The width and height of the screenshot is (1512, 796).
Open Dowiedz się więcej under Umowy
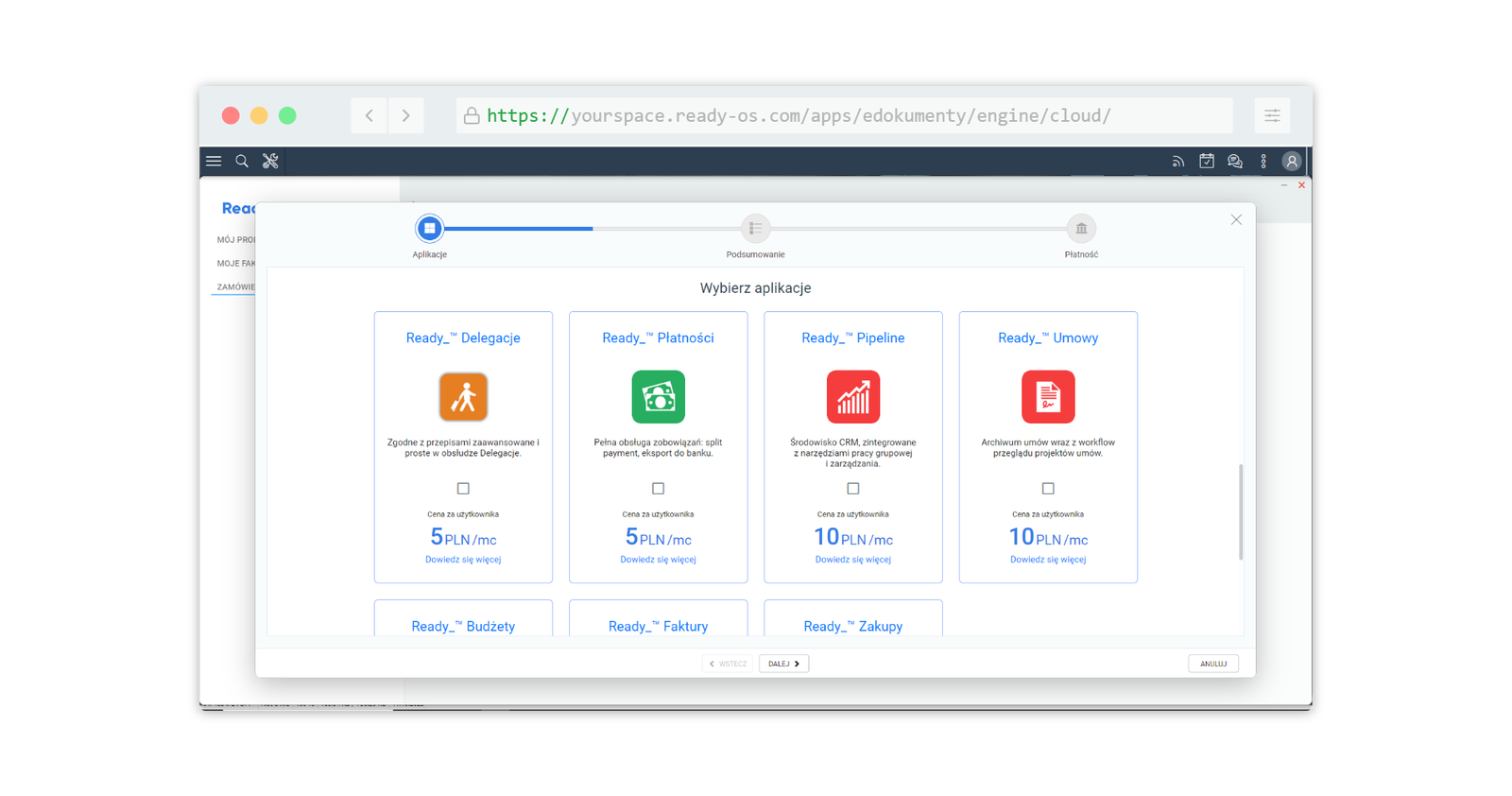tap(1048, 560)
